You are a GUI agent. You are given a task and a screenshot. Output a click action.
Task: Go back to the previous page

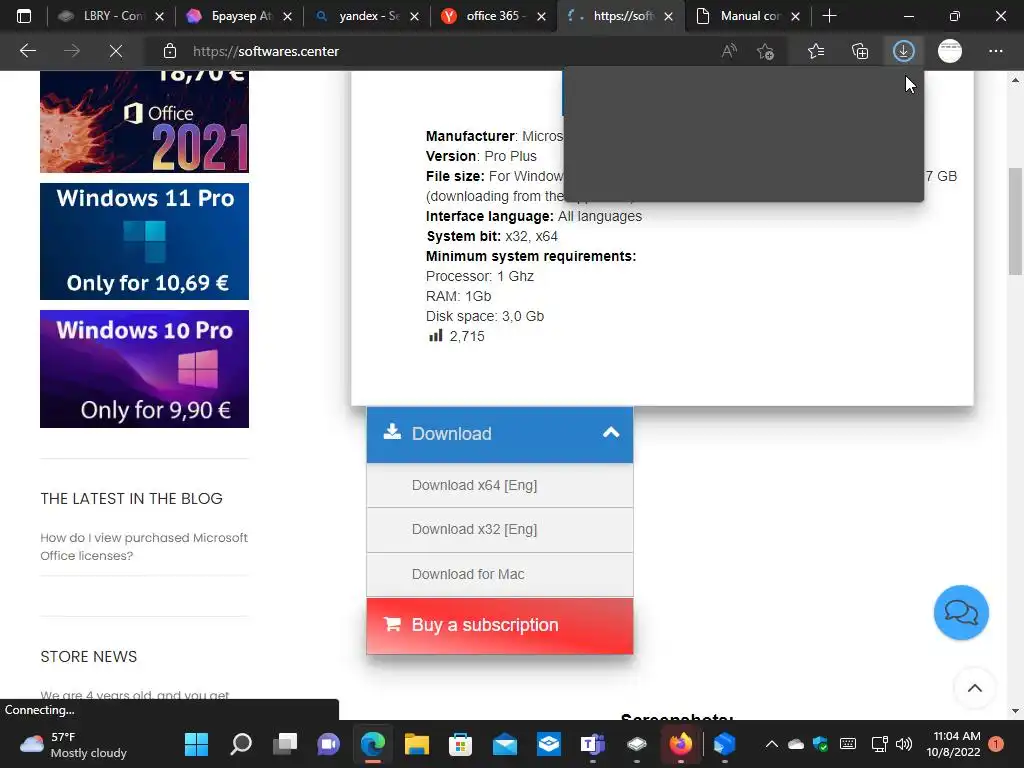point(28,51)
